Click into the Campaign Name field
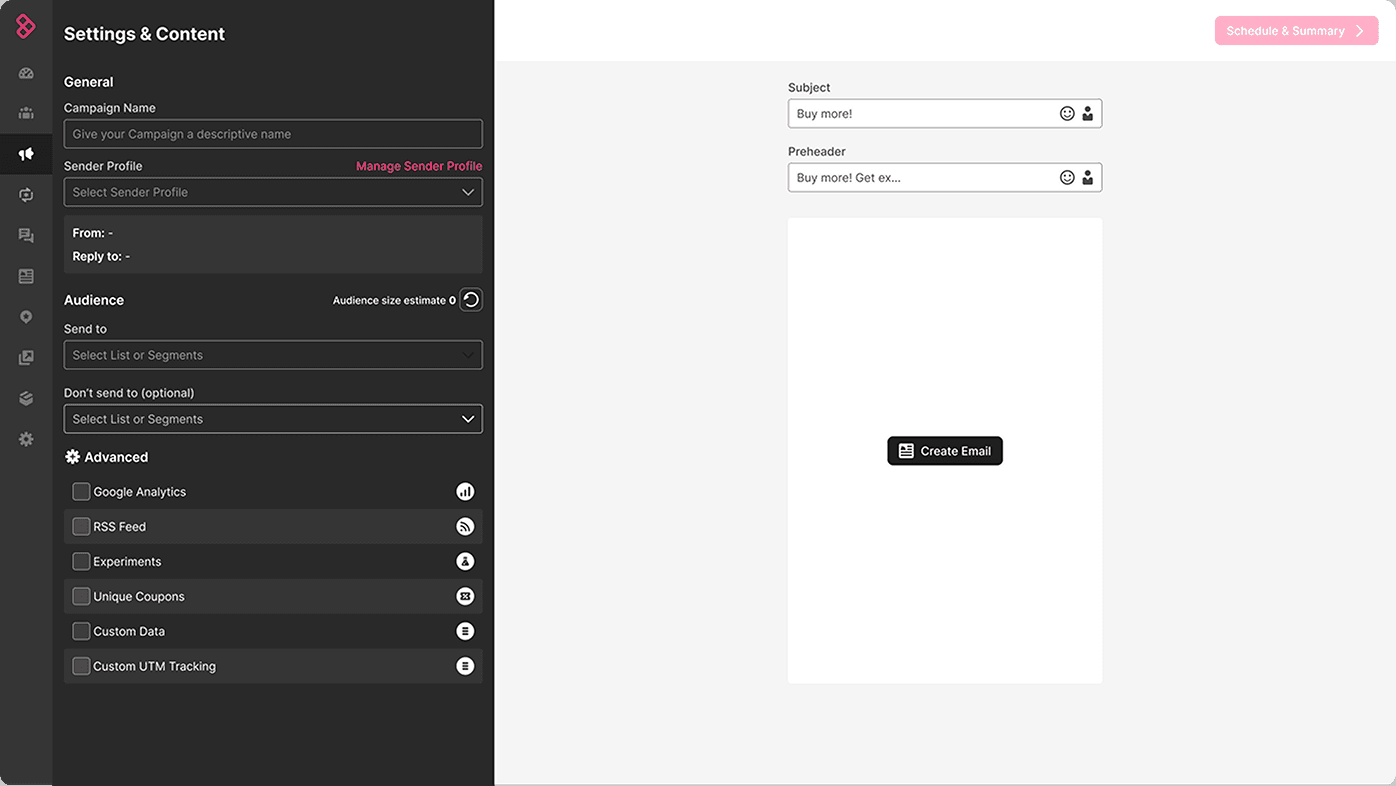This screenshot has width=1396, height=786. (273, 134)
